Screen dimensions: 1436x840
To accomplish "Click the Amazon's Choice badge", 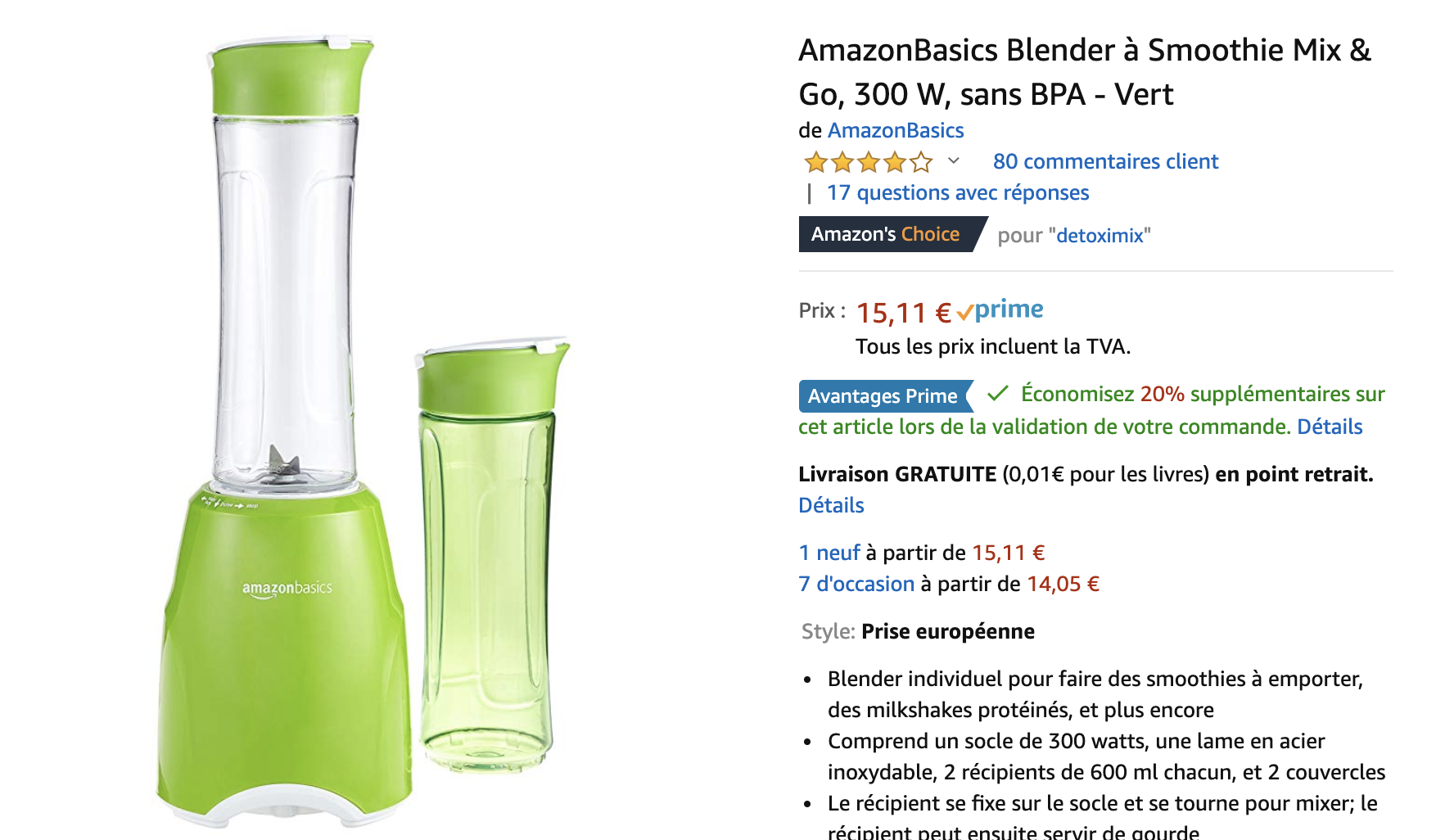I will 892,234.
